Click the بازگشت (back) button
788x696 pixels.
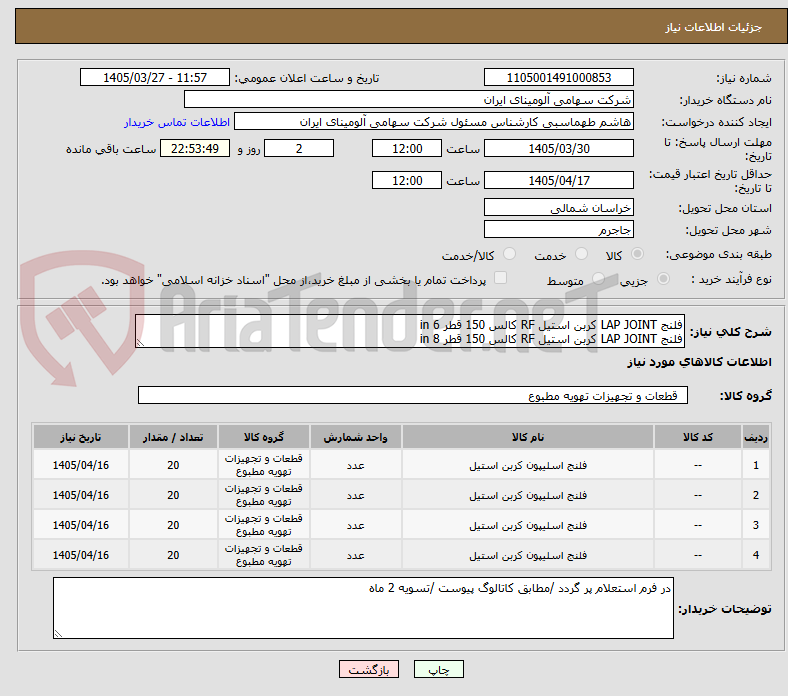tap(368, 669)
